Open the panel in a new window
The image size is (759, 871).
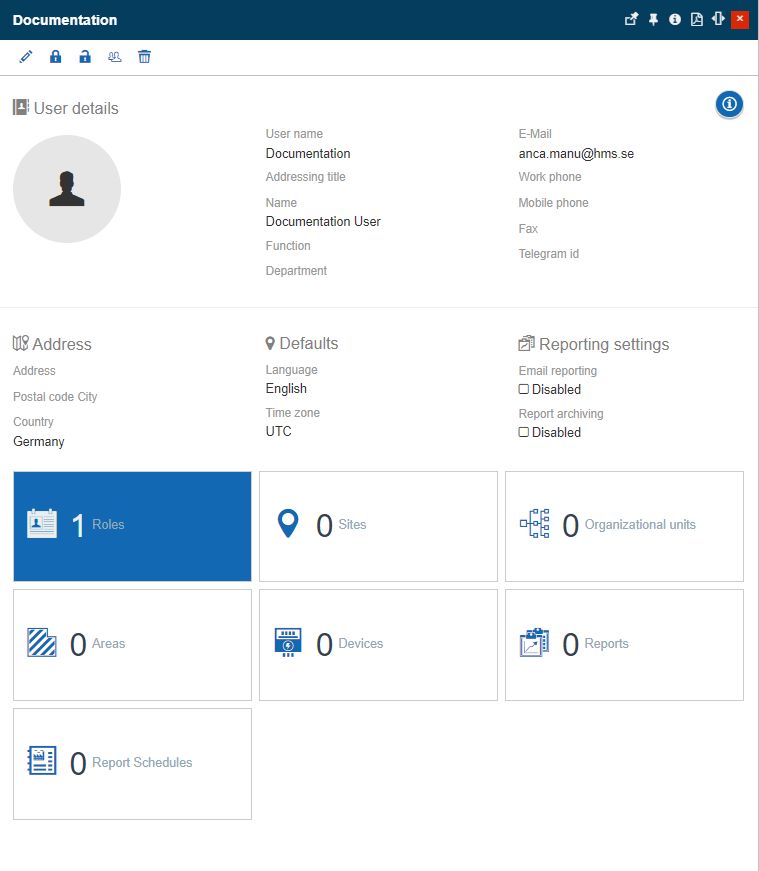pos(631,19)
